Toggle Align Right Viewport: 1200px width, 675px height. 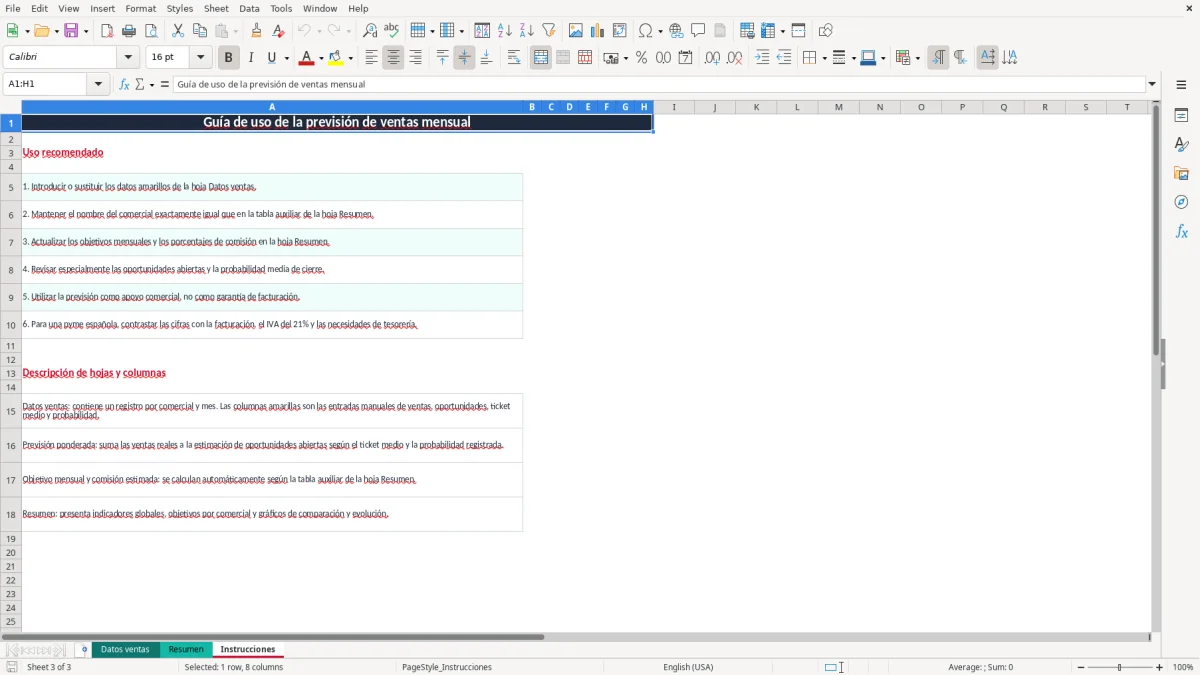(x=415, y=58)
